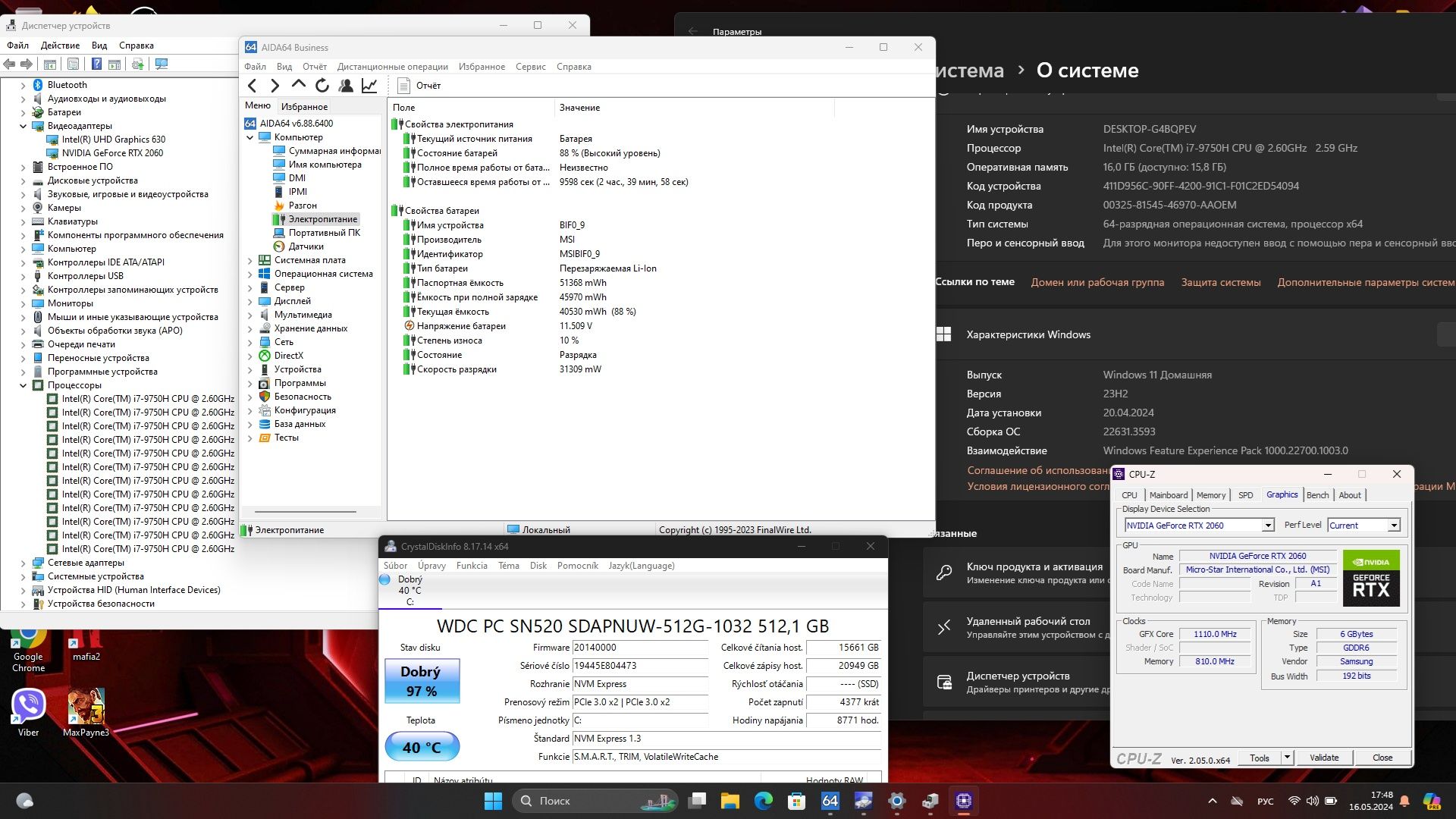Click the Task View icon on the taskbar
Viewport: 1456px width, 819px height.
point(697,801)
